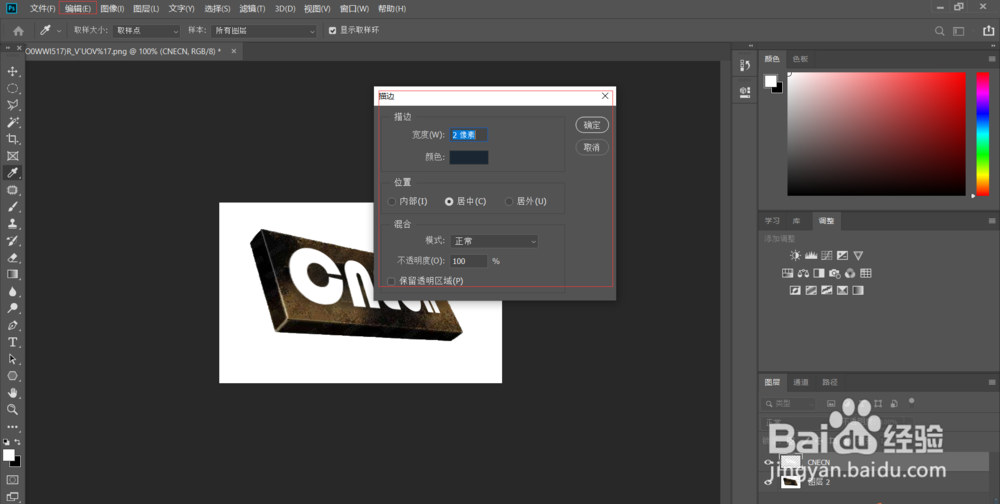Click 确定 in the 描边 dialog
Image resolution: width=1000 pixels, height=504 pixels.
(592, 125)
